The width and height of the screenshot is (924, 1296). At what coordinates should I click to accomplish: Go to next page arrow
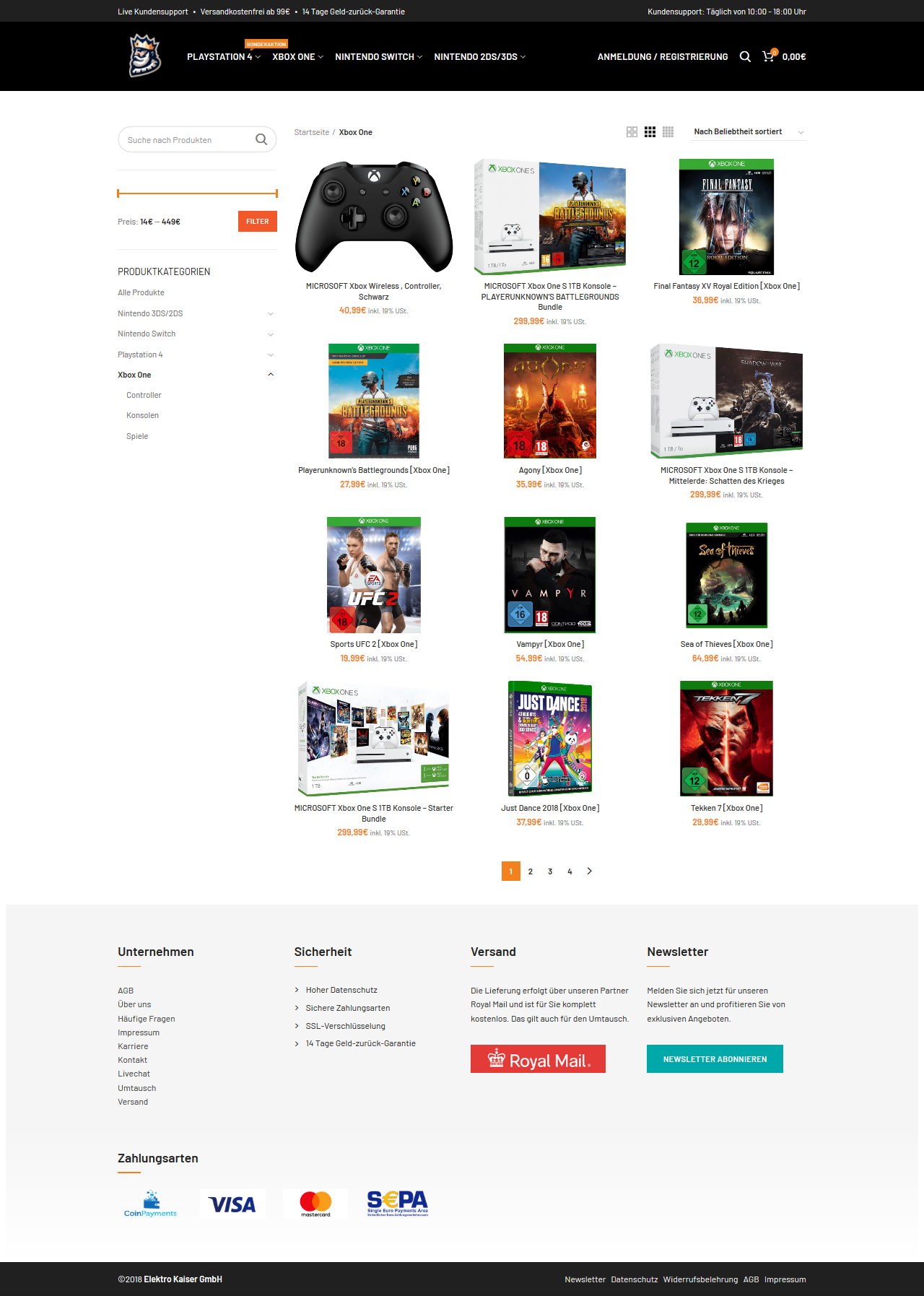click(590, 871)
